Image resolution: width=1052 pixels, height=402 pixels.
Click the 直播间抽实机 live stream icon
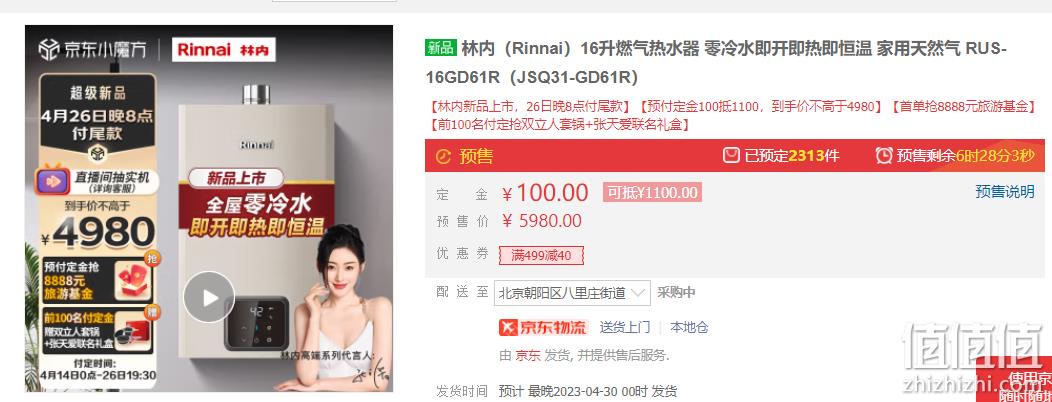coord(54,181)
